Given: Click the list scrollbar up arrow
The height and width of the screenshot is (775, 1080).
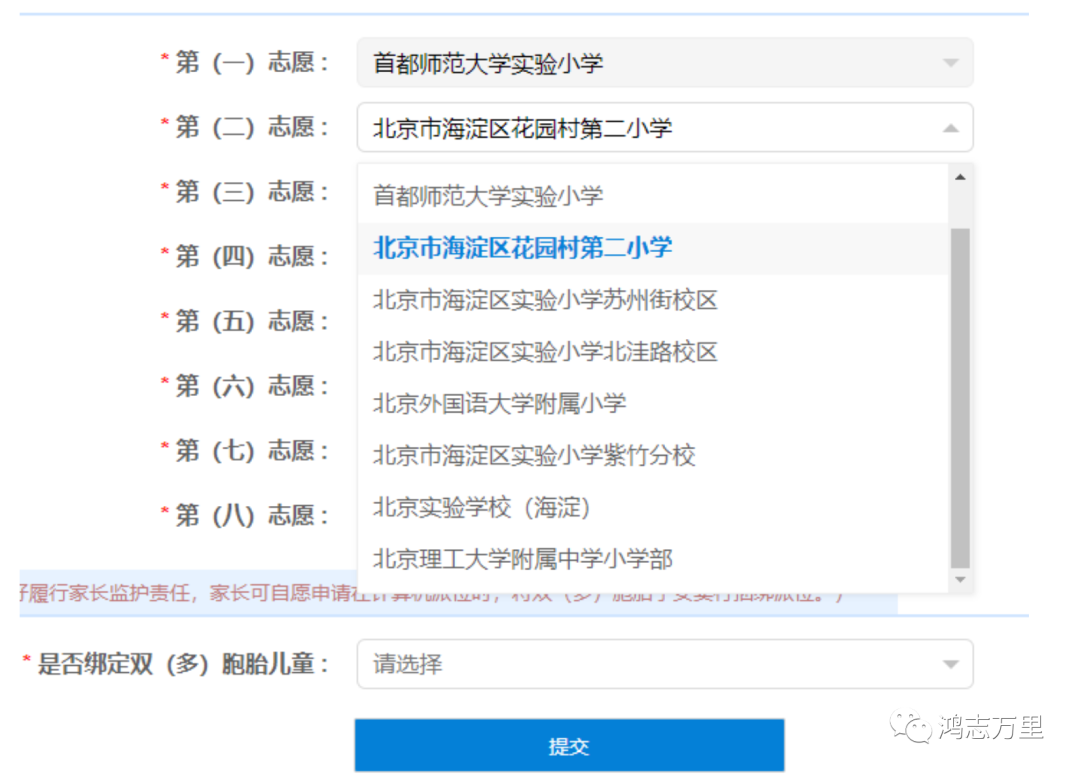Looking at the screenshot, I should (960, 178).
